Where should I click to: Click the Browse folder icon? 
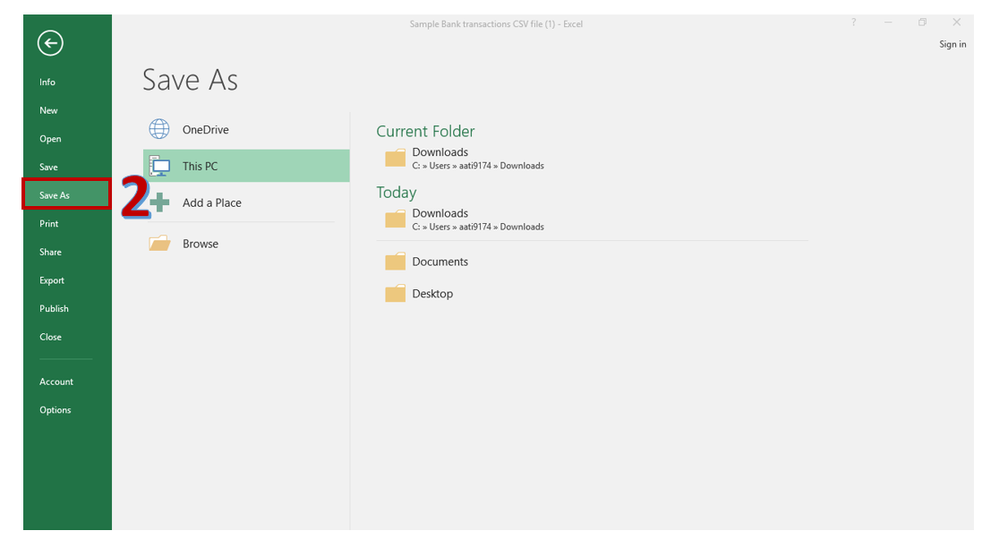pos(159,243)
